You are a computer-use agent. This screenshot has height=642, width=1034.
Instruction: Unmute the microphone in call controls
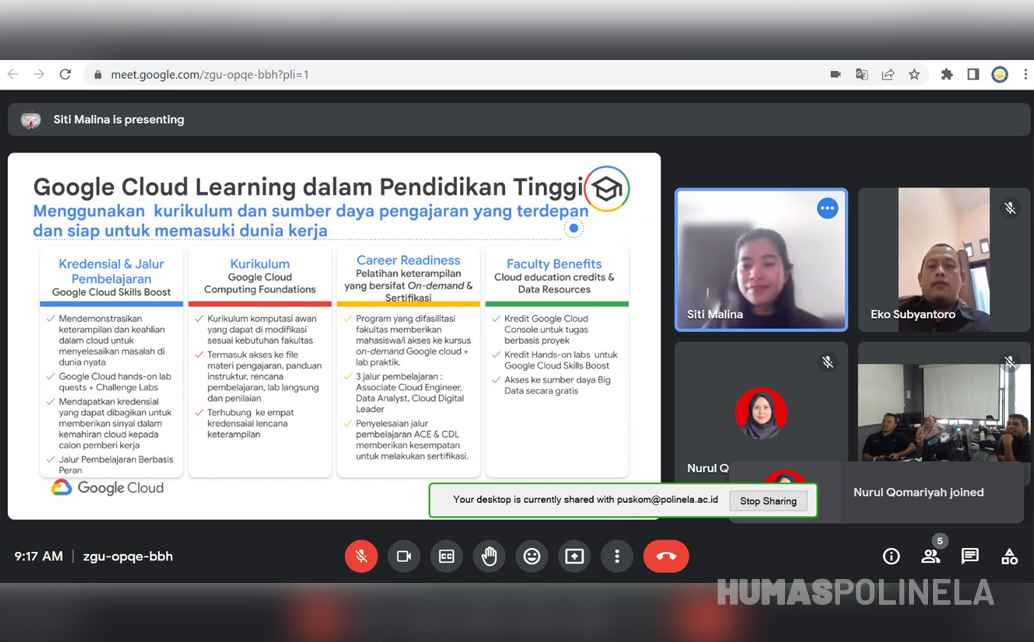[x=361, y=556]
